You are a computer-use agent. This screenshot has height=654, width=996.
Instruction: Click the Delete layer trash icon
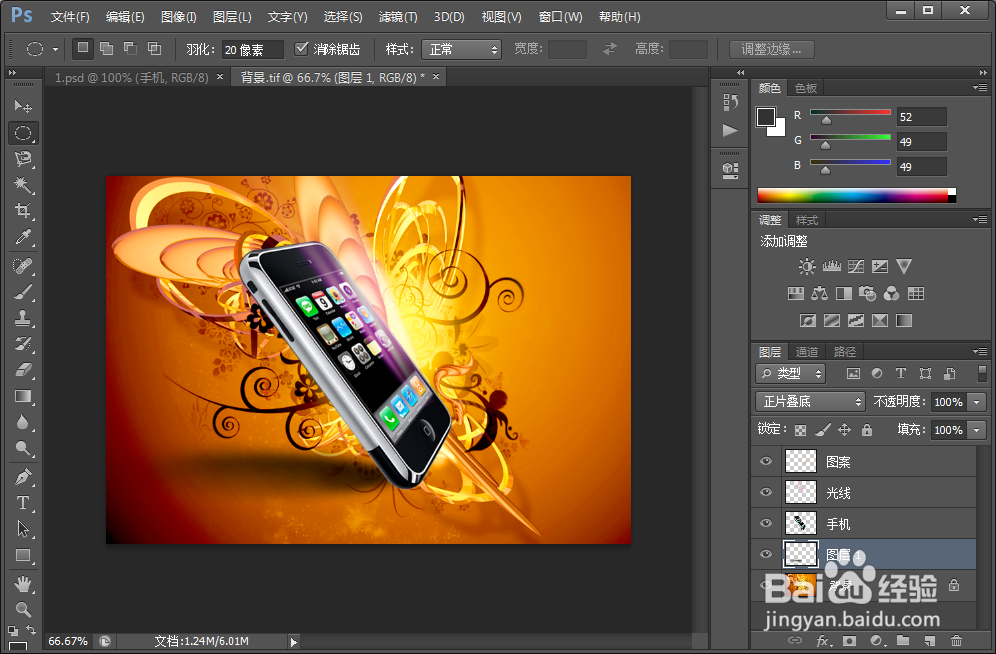pyautogui.click(x=956, y=640)
